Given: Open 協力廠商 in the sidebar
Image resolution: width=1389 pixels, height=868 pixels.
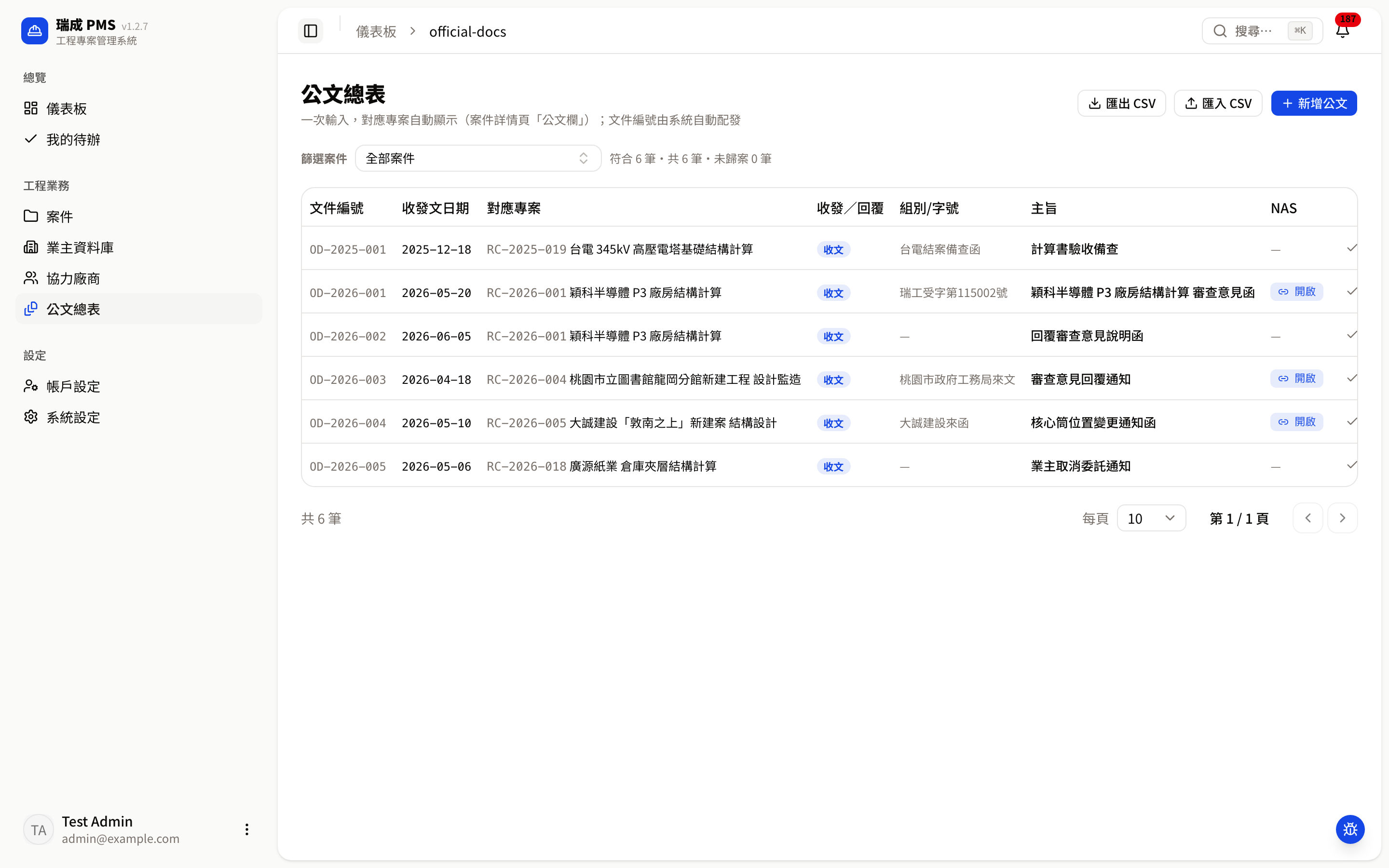Looking at the screenshot, I should (139, 278).
